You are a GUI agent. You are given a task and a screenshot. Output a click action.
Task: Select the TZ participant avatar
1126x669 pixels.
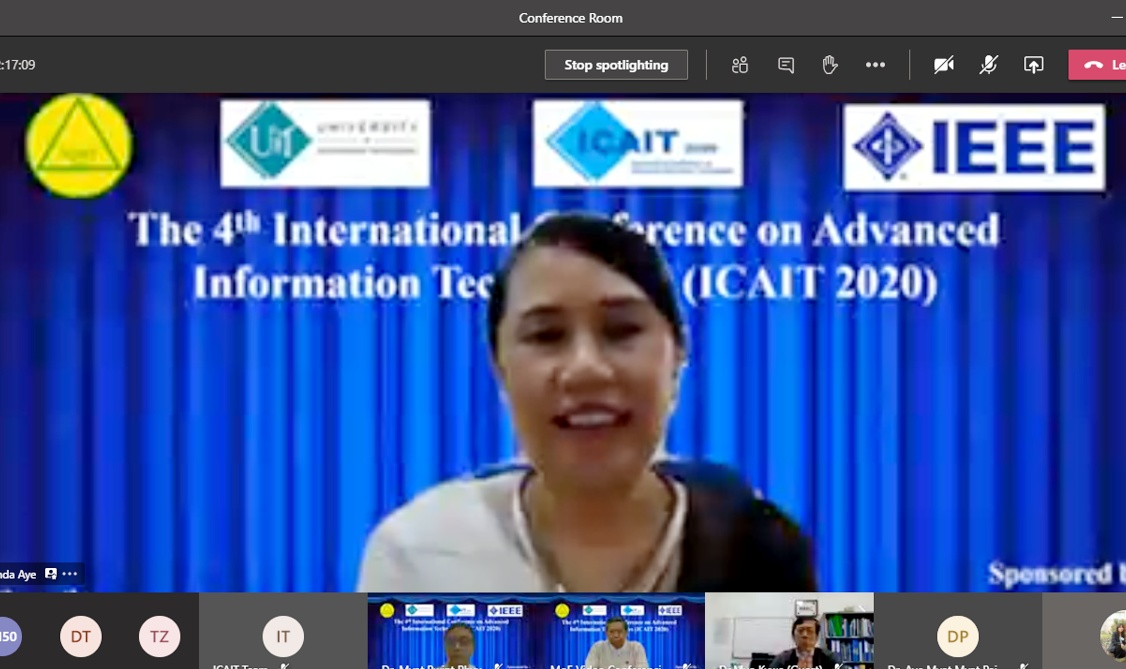(159, 636)
